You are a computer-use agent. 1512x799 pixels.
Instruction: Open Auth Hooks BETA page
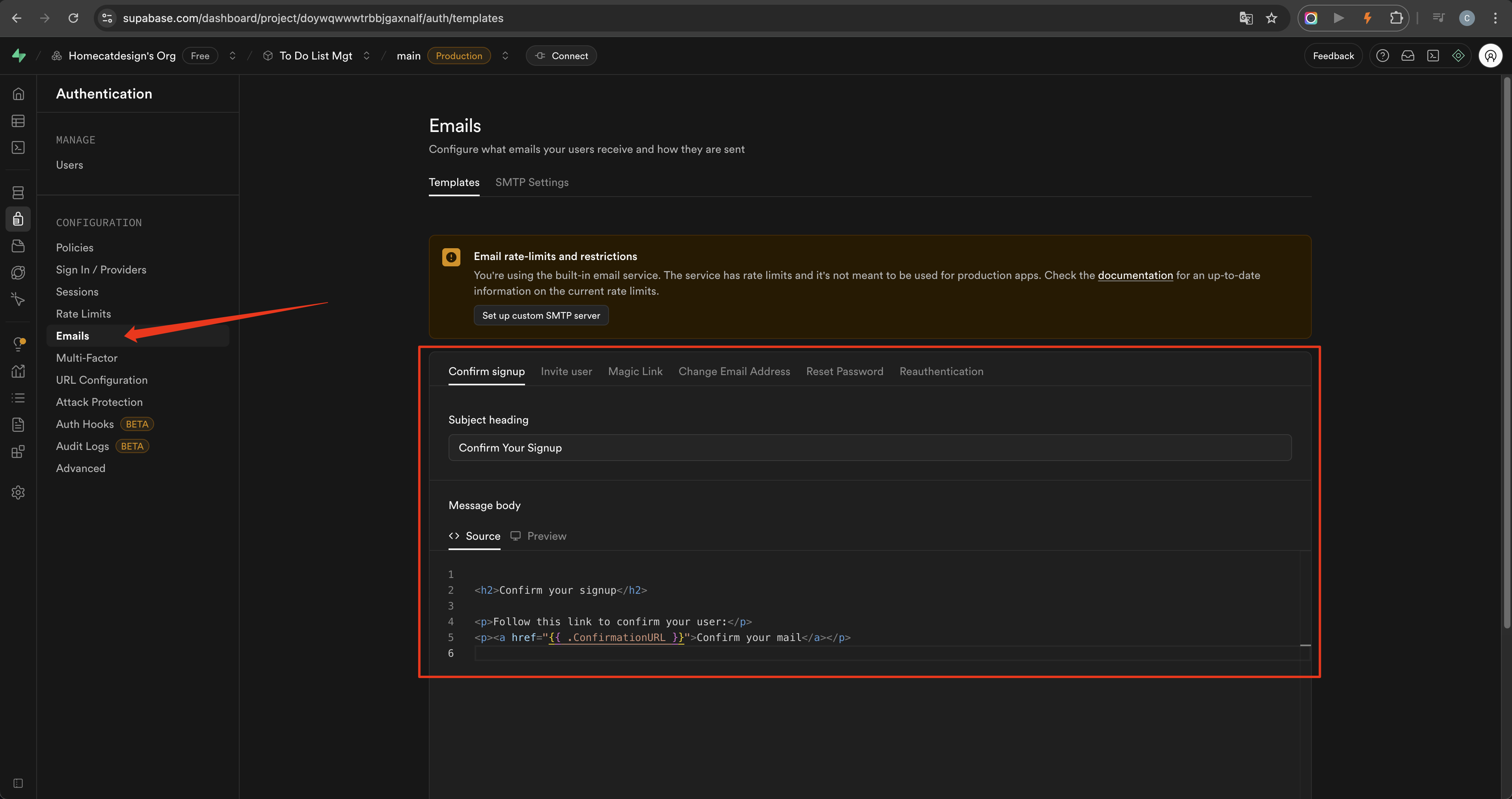(104, 424)
